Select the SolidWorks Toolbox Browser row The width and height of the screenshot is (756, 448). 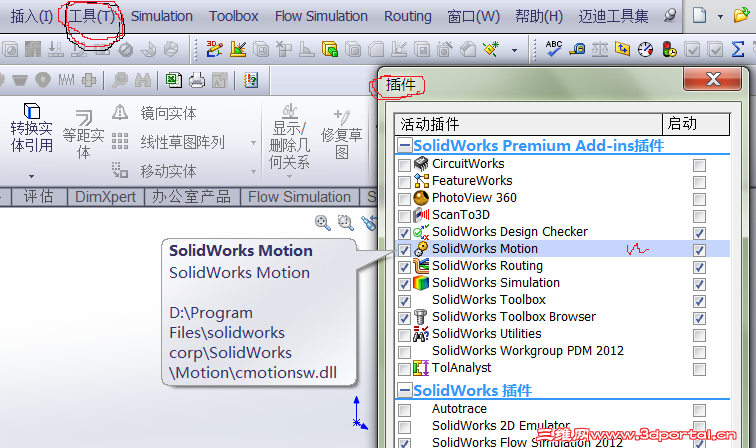pos(562,317)
